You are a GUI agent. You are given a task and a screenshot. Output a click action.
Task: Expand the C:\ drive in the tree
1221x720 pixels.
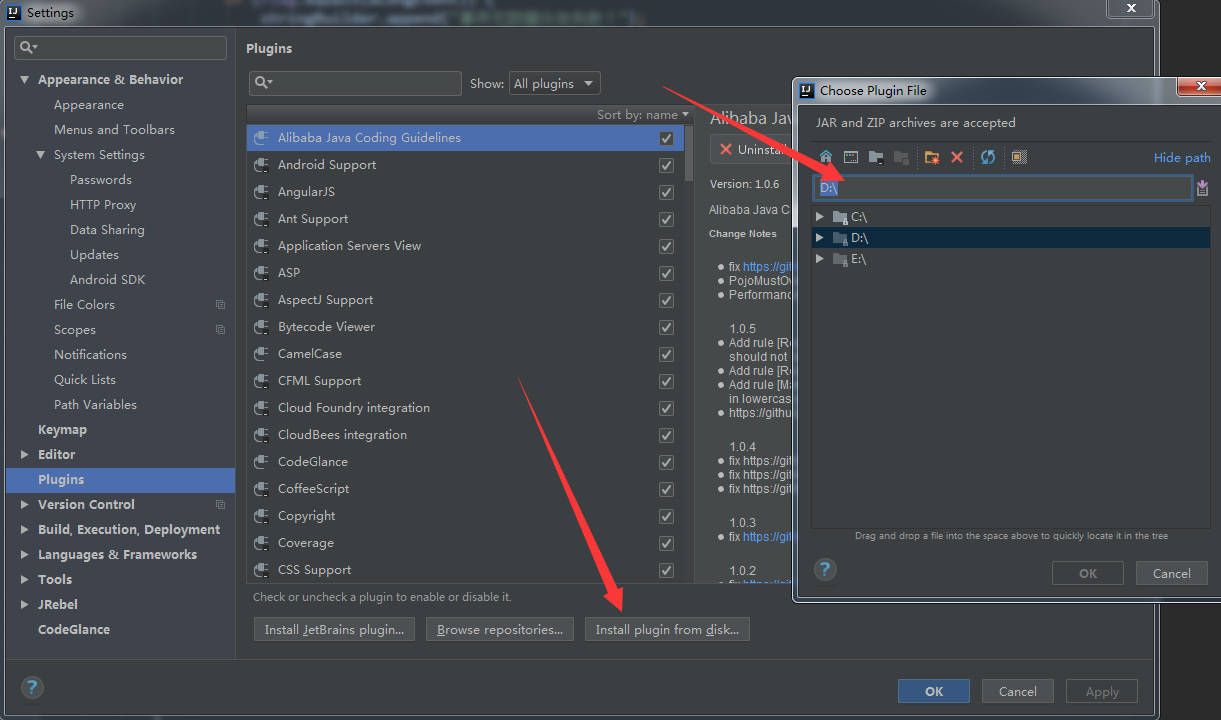820,216
